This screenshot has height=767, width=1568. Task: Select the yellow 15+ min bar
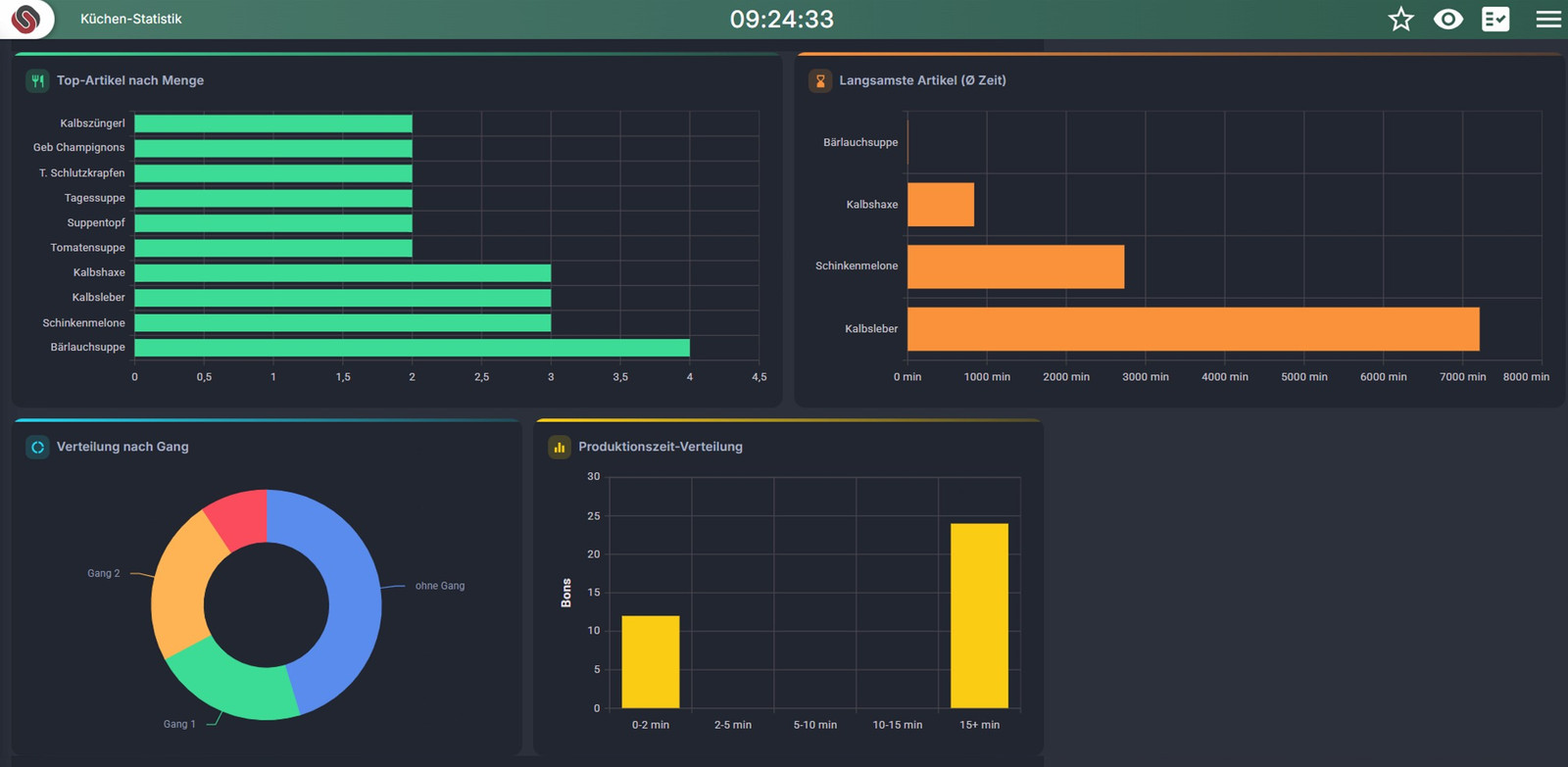[979, 616]
